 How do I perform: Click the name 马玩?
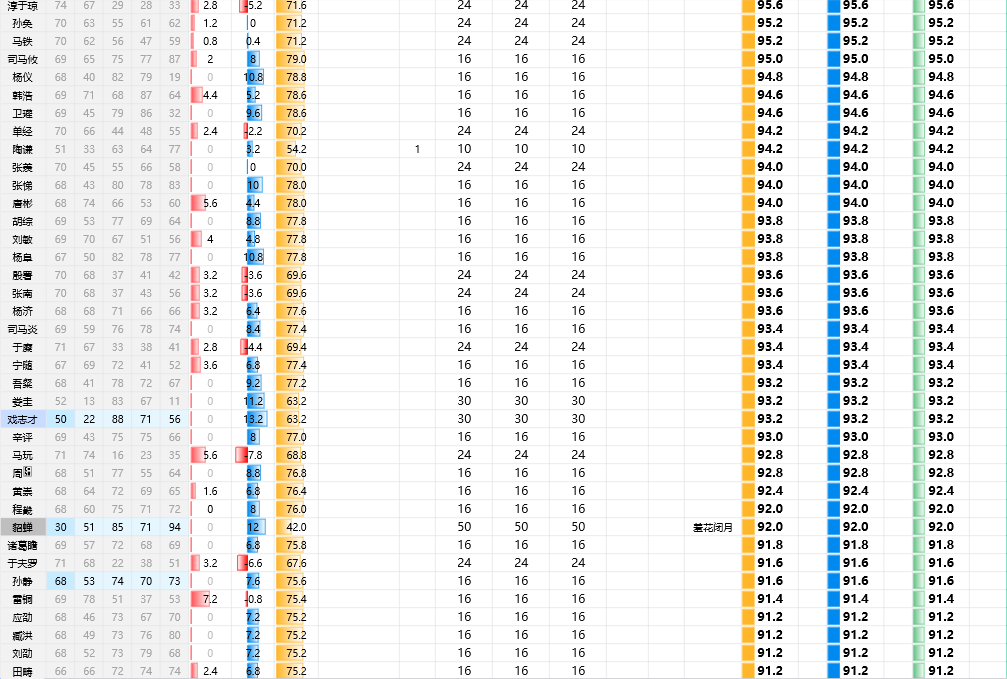pos(22,455)
